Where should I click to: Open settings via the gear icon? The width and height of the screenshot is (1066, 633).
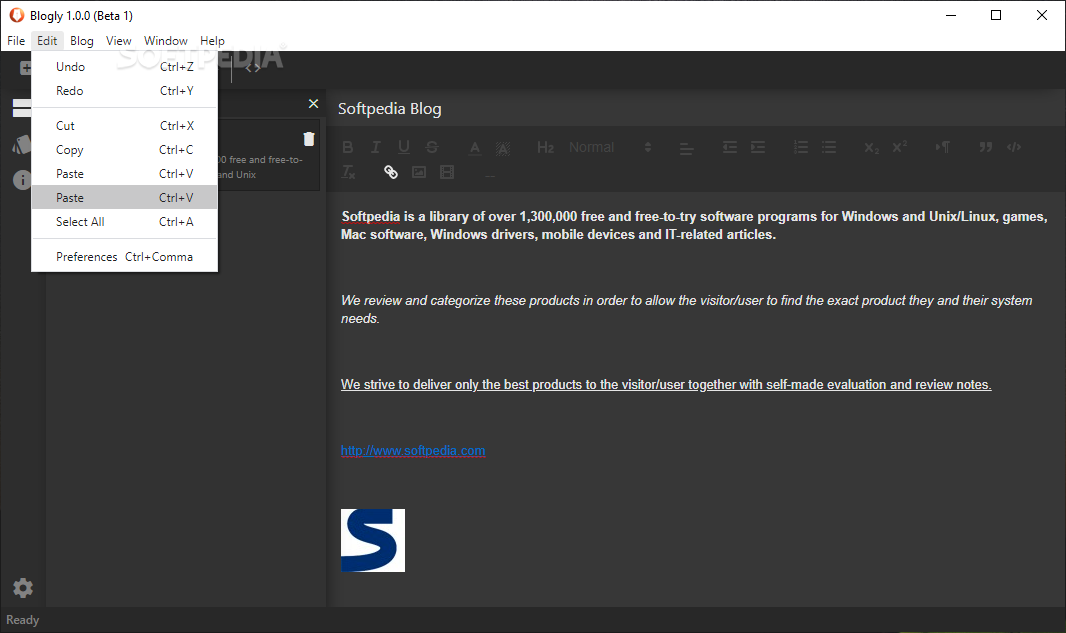tap(22, 587)
